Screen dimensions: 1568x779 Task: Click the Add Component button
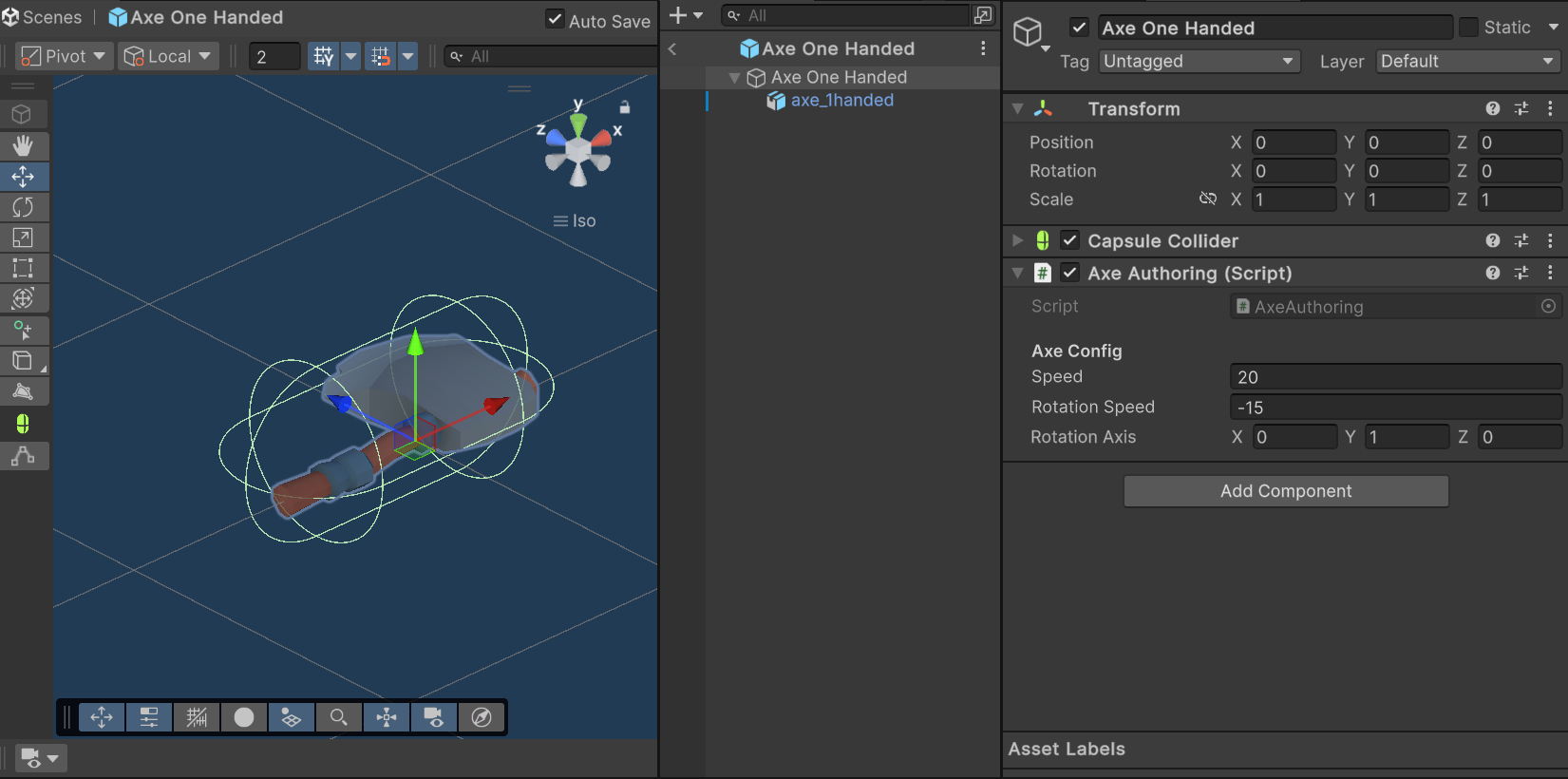point(1286,491)
